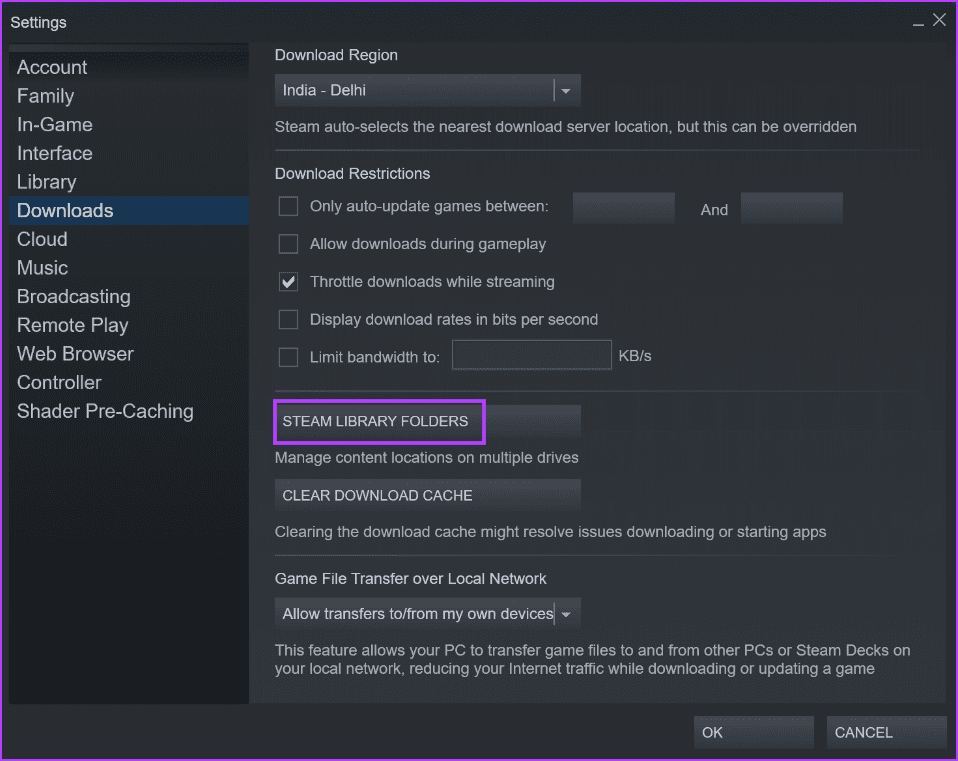958x761 pixels.
Task: Discard changes with Cancel button
Action: coord(887,732)
